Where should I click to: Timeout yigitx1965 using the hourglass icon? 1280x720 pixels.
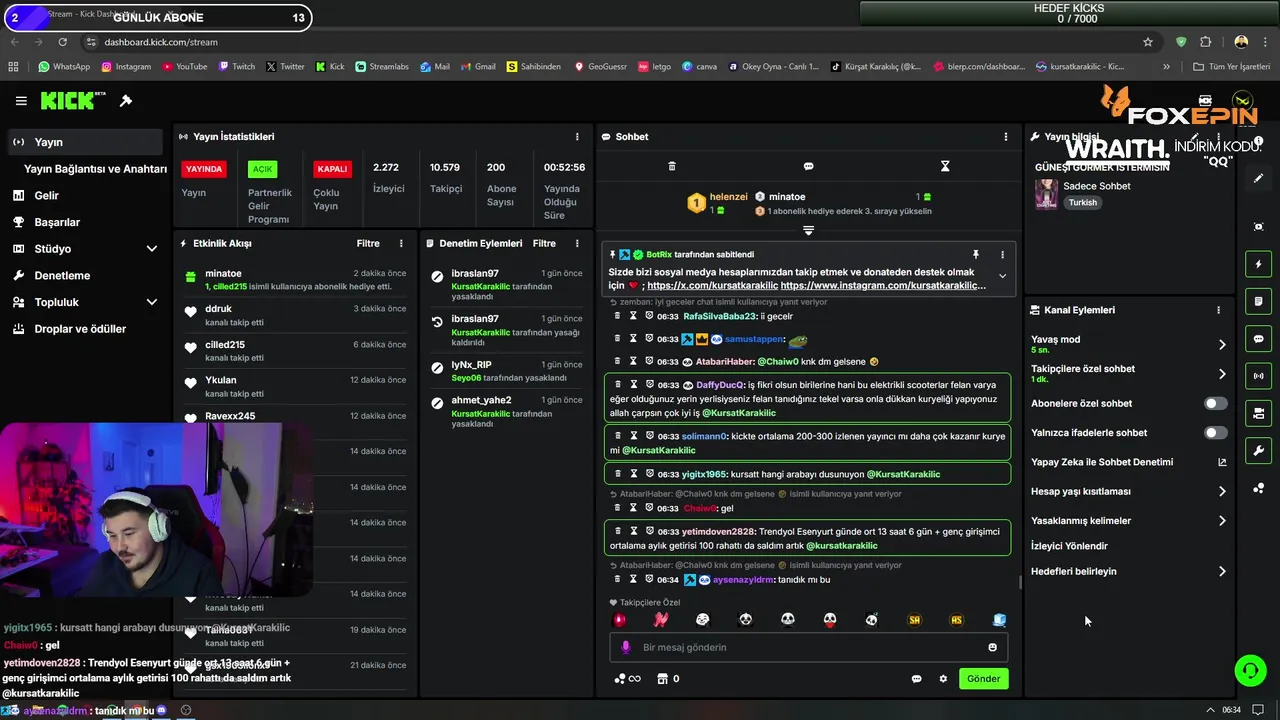pos(633,474)
